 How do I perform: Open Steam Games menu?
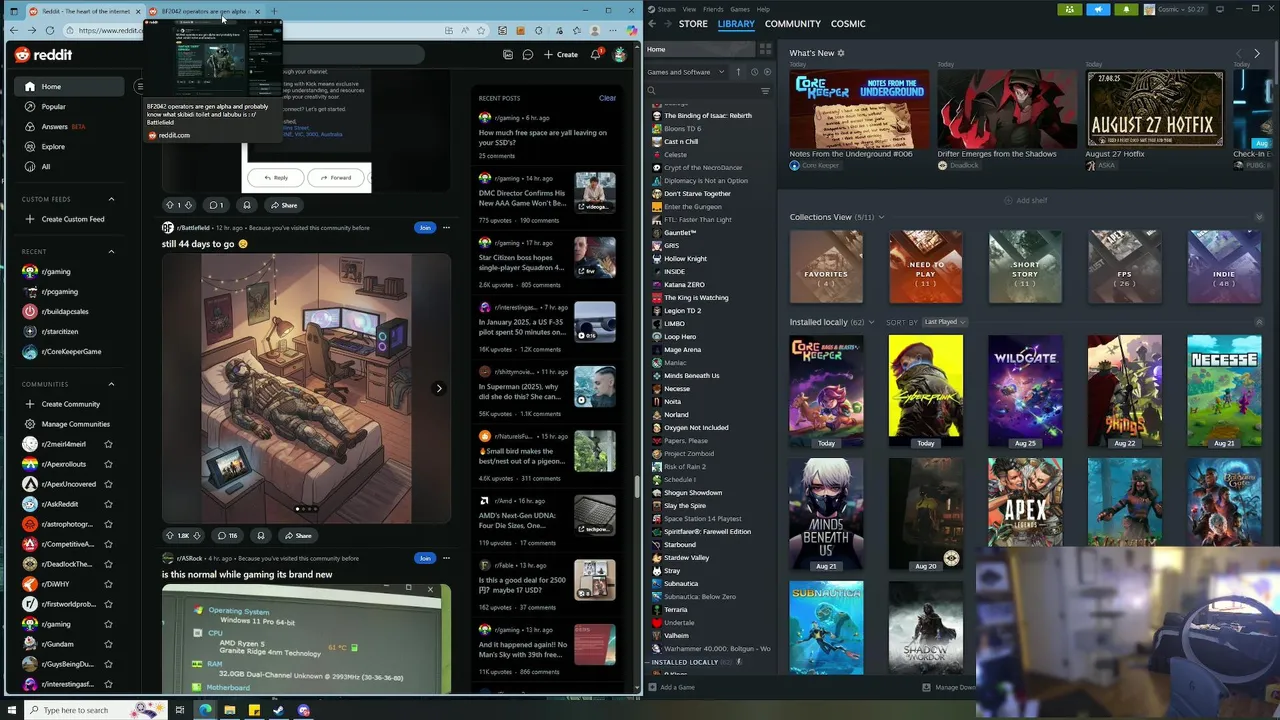740,9
